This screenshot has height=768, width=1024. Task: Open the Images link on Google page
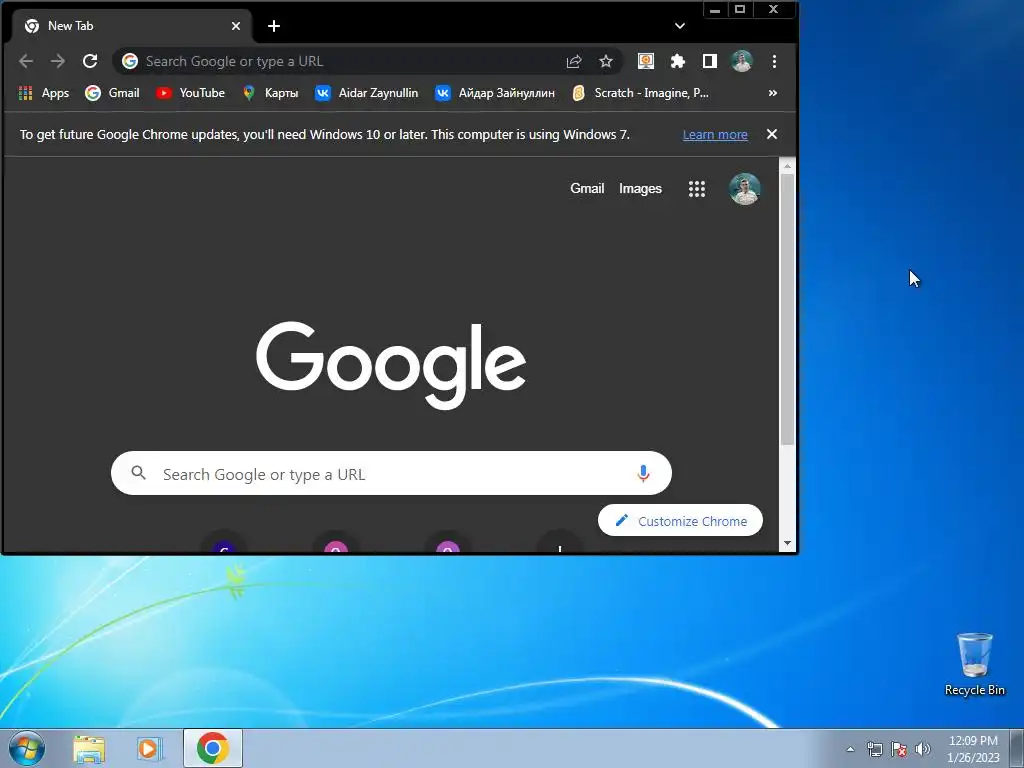click(640, 189)
